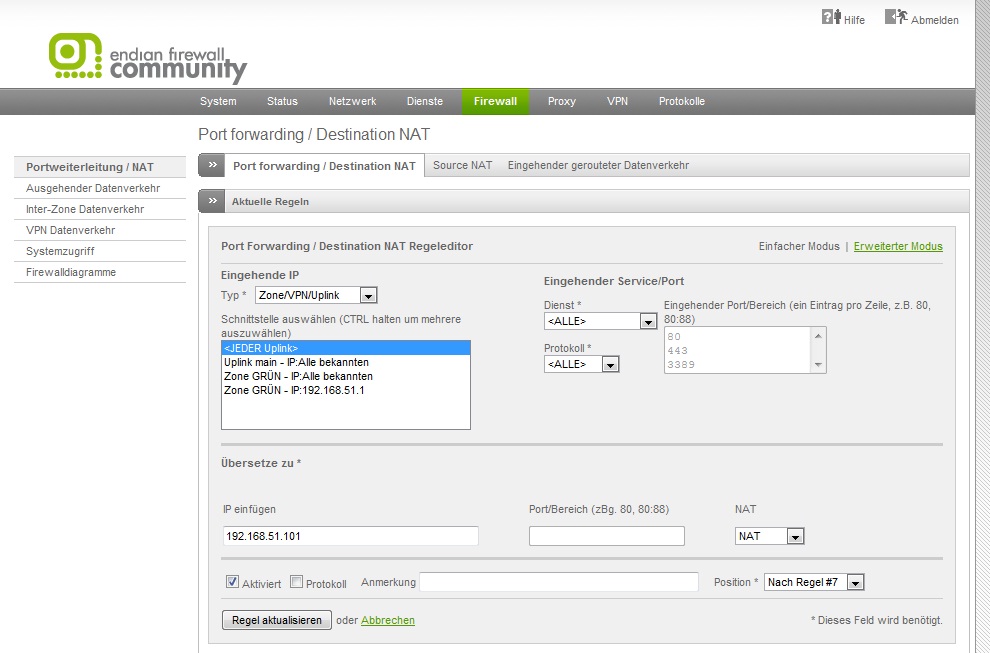Viewport: 990px width, 653px height.
Task: Click the port textarea scroll down arrow
Action: (x=818, y=364)
